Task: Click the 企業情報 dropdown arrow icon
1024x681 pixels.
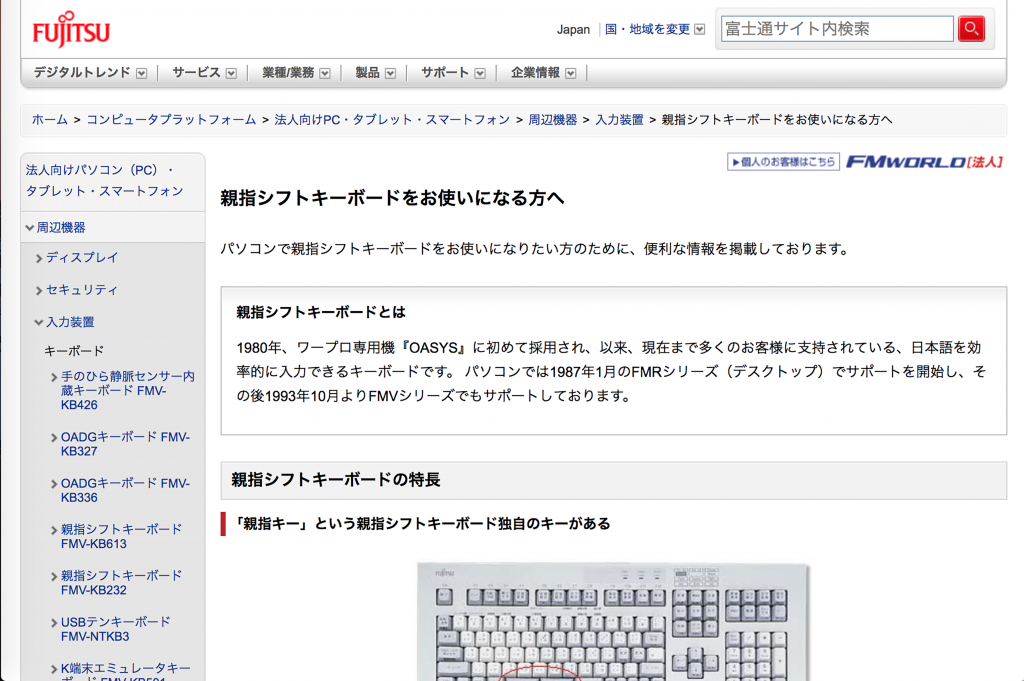Action: (571, 73)
